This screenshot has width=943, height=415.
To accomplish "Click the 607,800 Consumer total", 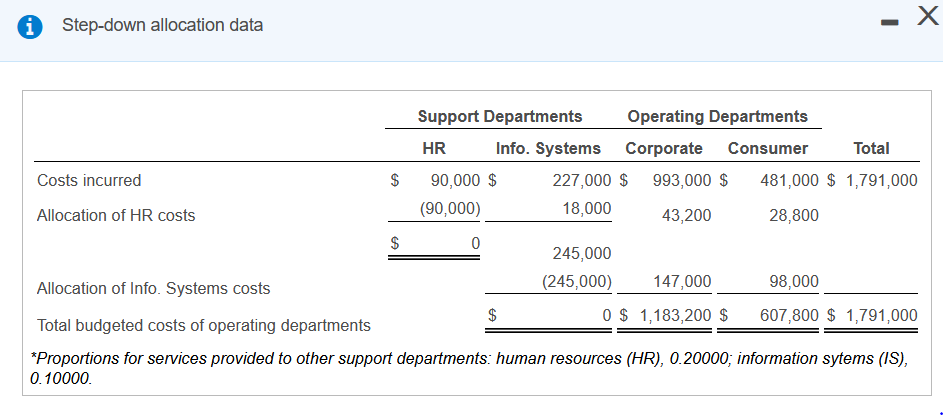I will [789, 315].
